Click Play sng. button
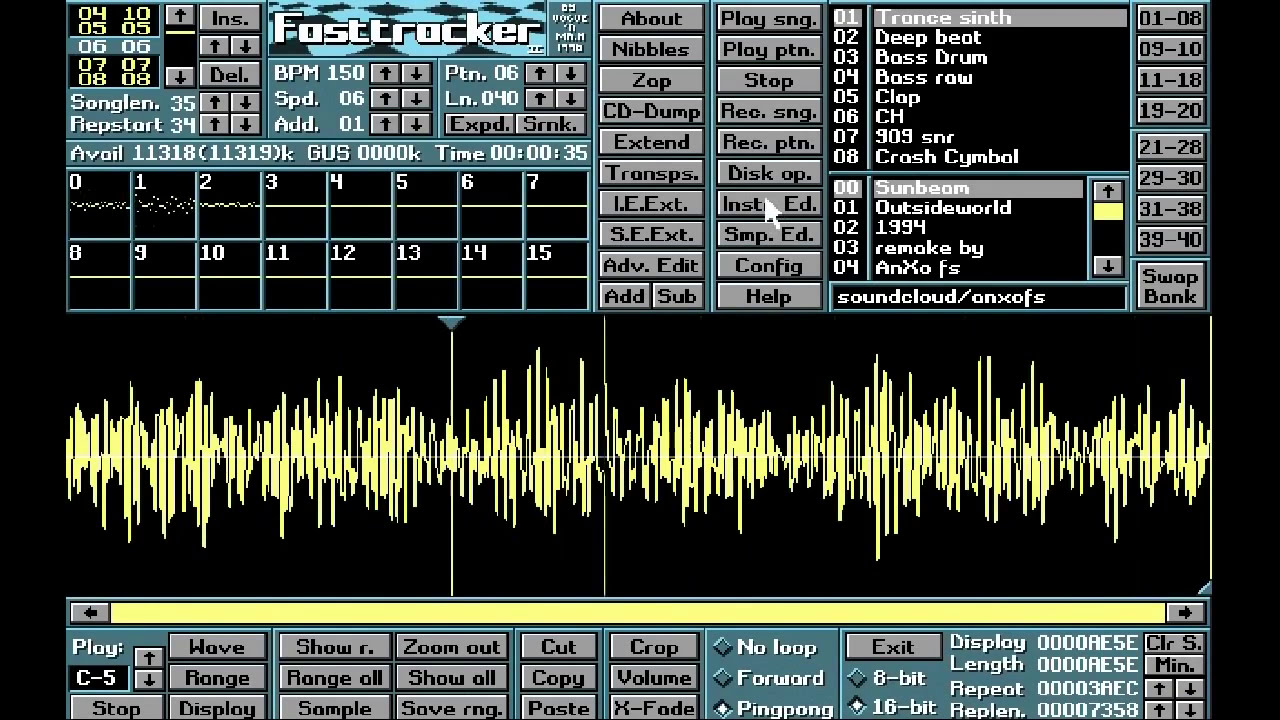 [x=769, y=18]
